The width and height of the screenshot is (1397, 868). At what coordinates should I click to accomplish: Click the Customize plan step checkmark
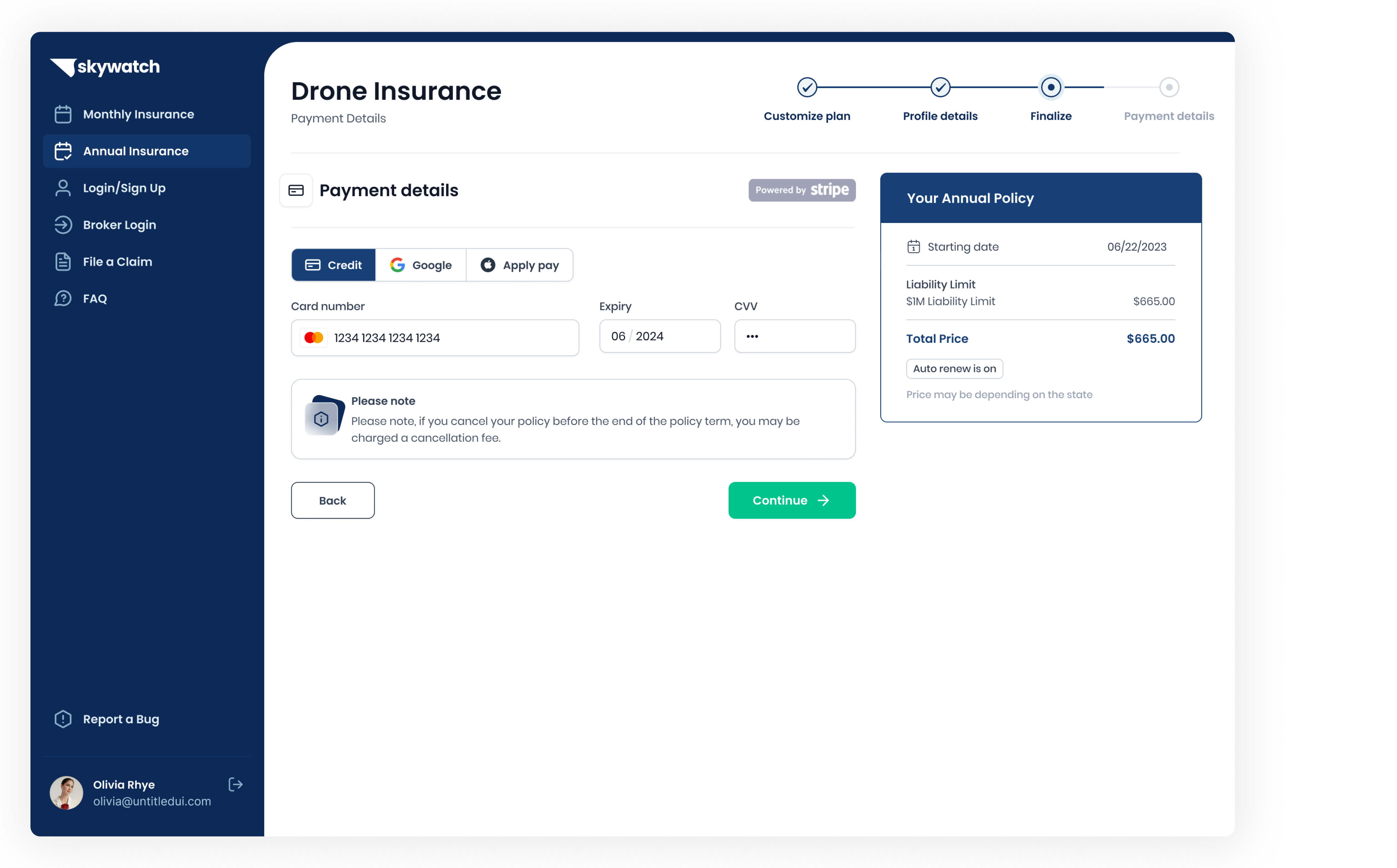click(807, 87)
